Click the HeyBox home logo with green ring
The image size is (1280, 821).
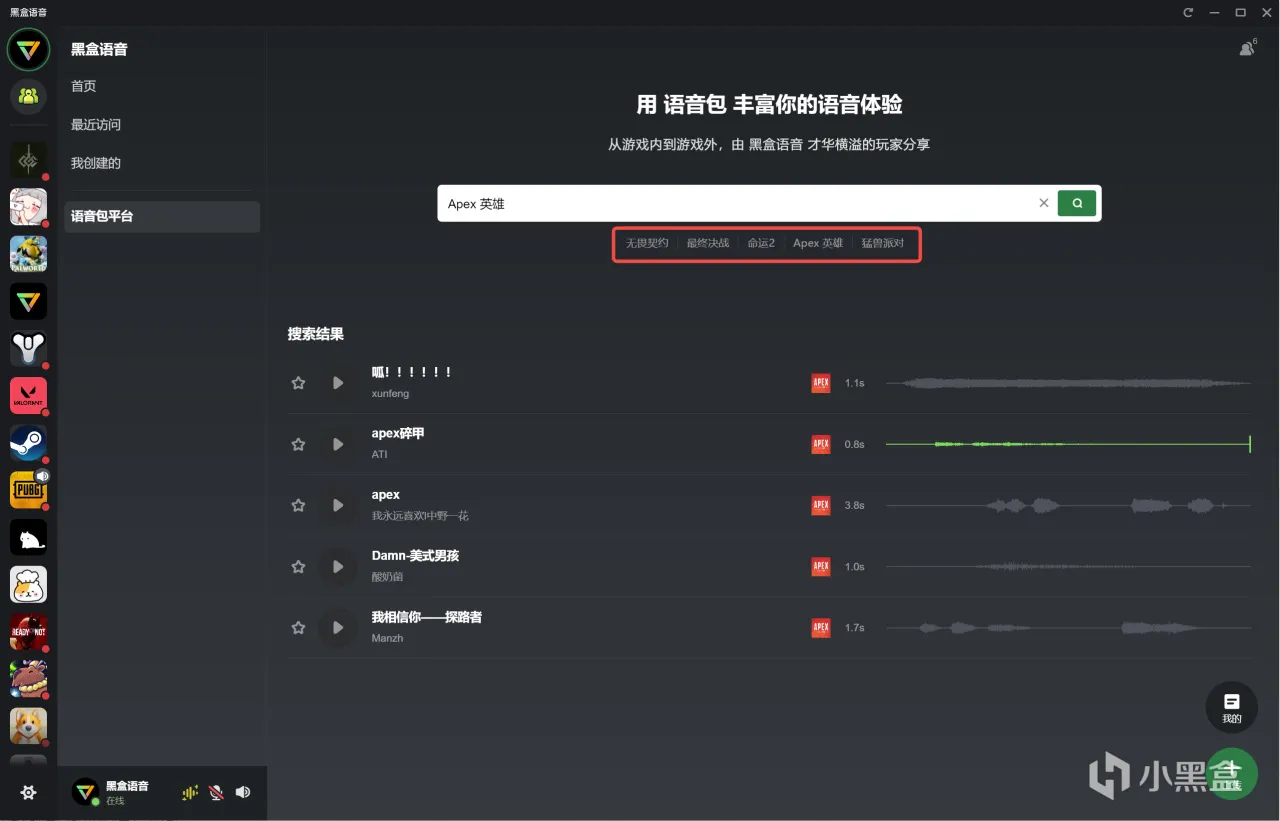tap(28, 49)
